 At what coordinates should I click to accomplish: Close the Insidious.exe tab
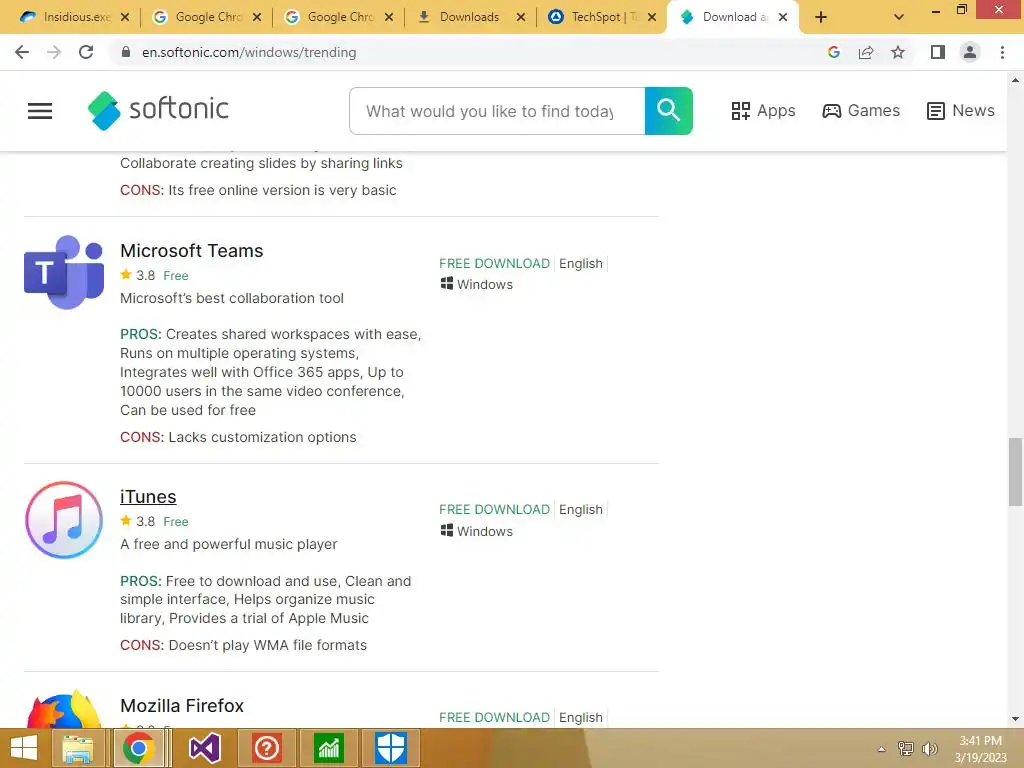pos(125,17)
